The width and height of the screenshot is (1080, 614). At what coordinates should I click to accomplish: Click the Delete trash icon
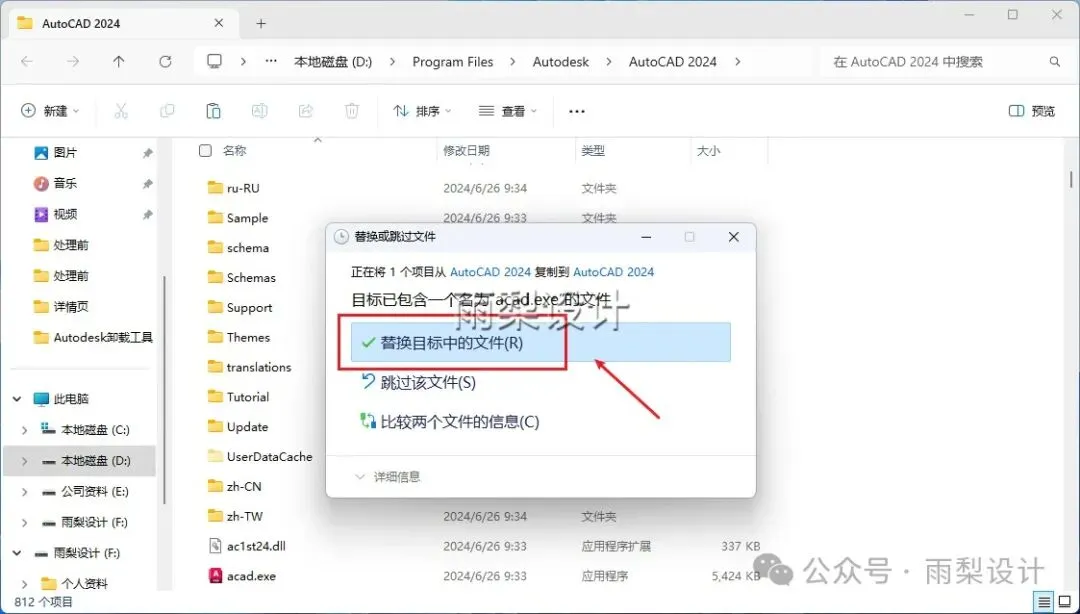[352, 111]
